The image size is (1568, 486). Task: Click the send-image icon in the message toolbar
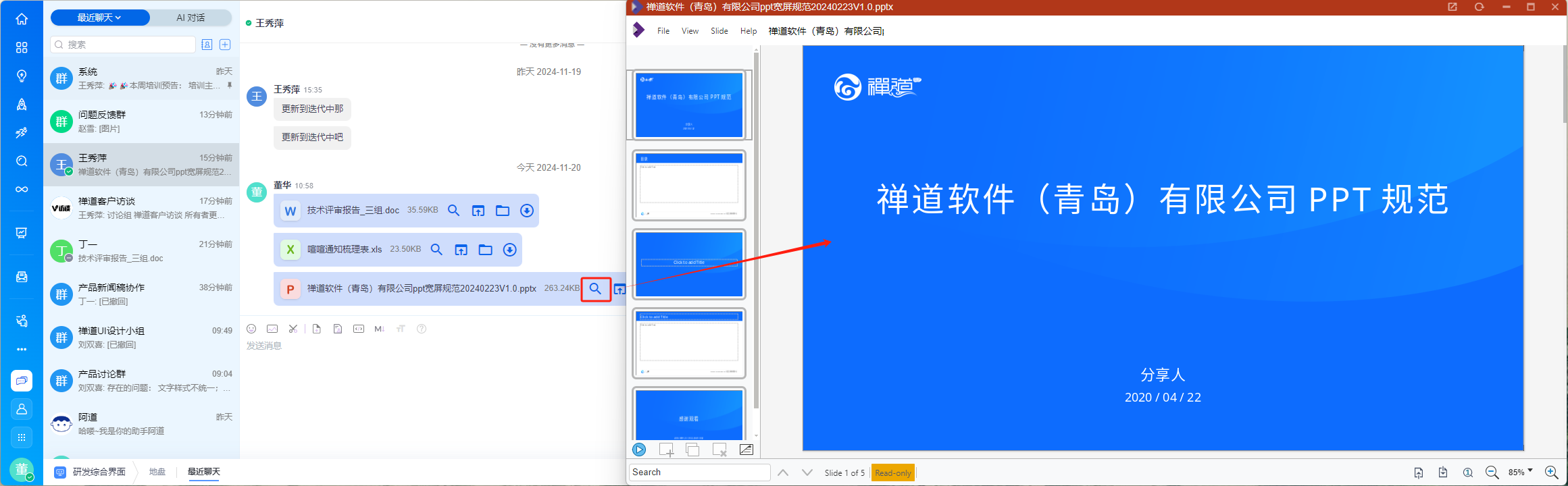(272, 329)
